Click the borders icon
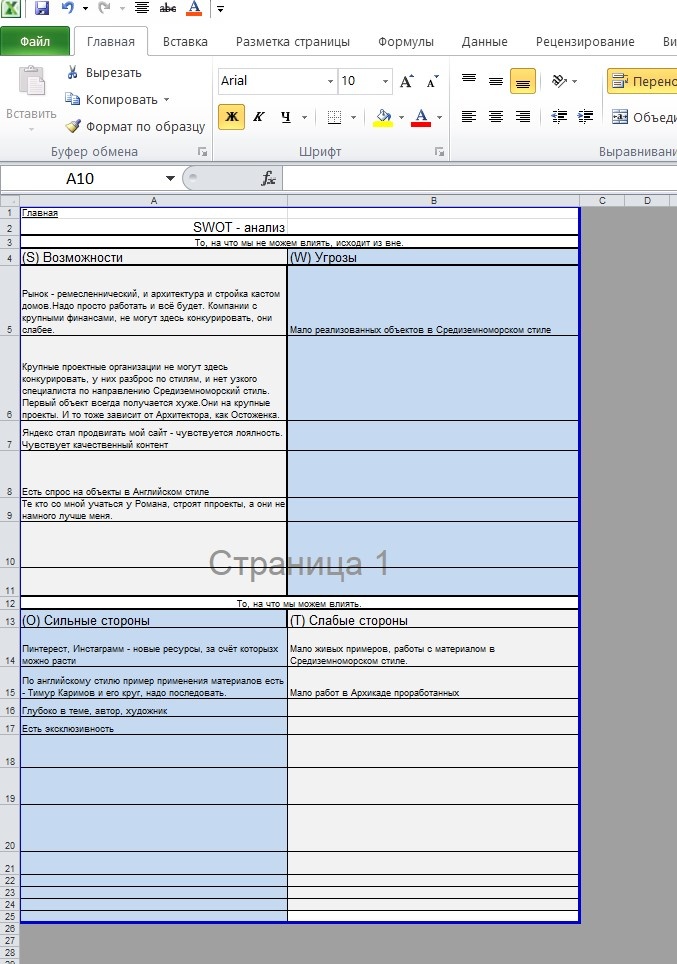 click(x=335, y=117)
